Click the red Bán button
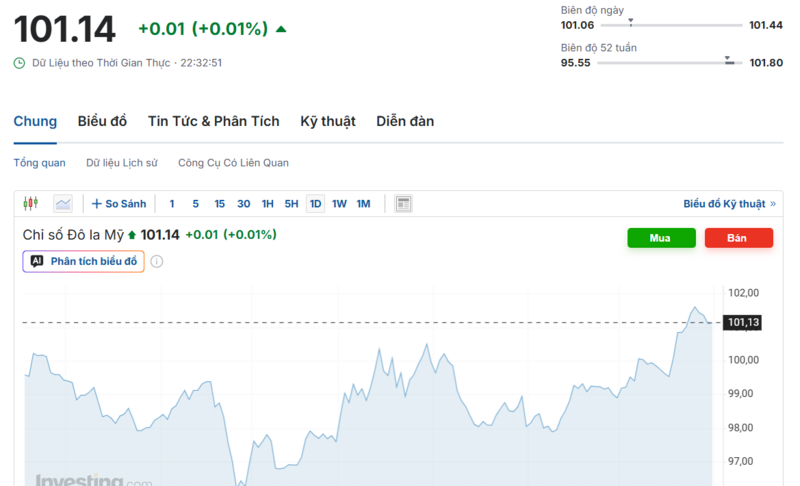 pyautogui.click(x=739, y=238)
